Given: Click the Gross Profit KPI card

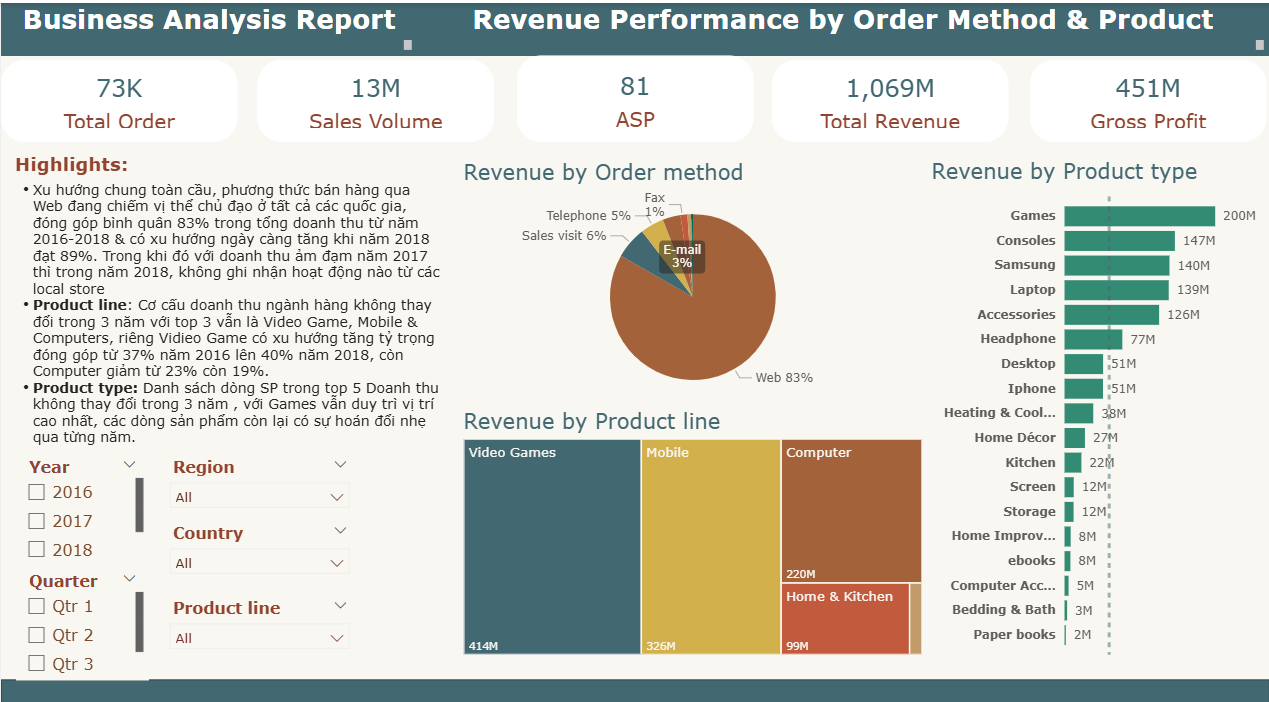Looking at the screenshot, I should click(1147, 102).
